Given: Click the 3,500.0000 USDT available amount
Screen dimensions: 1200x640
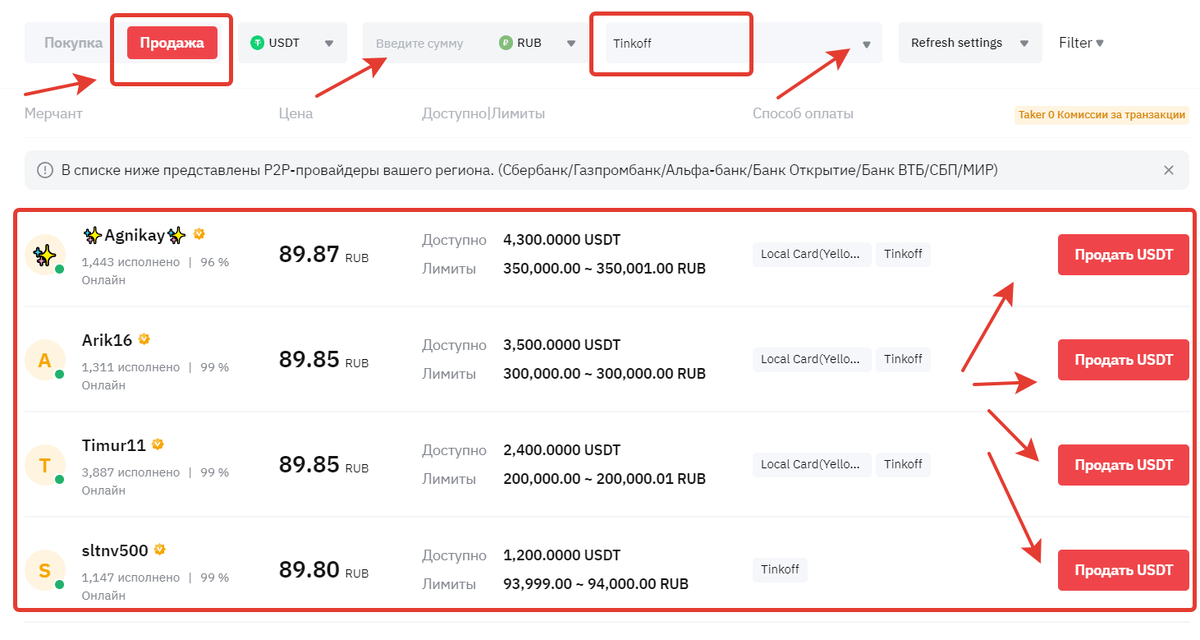Looking at the screenshot, I should [x=562, y=345].
